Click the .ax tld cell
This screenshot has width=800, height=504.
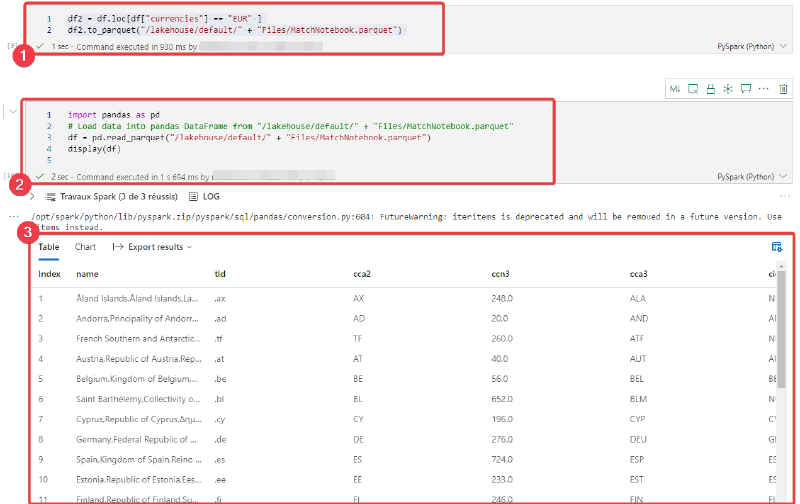point(220,298)
